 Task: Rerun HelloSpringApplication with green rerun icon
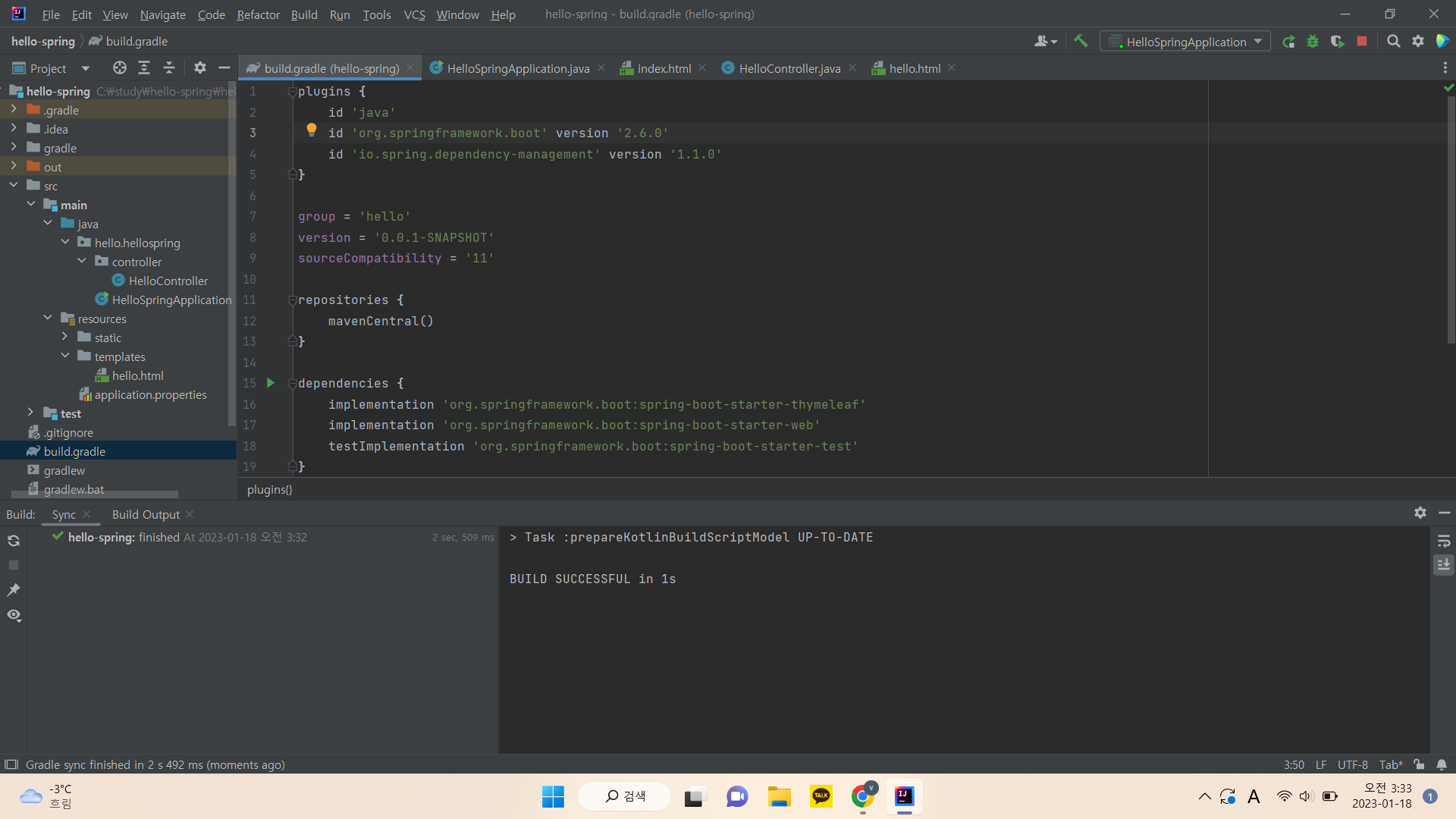point(1288,42)
